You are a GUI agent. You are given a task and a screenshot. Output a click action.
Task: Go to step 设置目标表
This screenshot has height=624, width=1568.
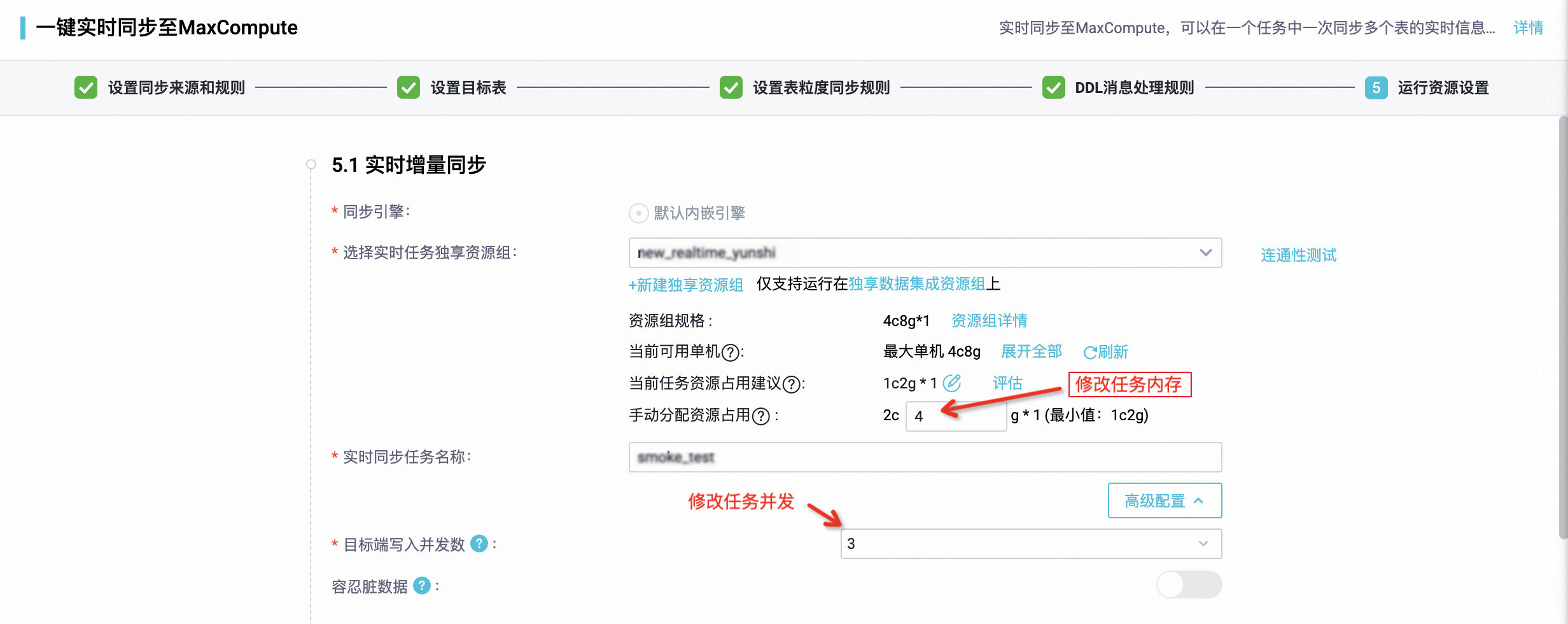468,87
